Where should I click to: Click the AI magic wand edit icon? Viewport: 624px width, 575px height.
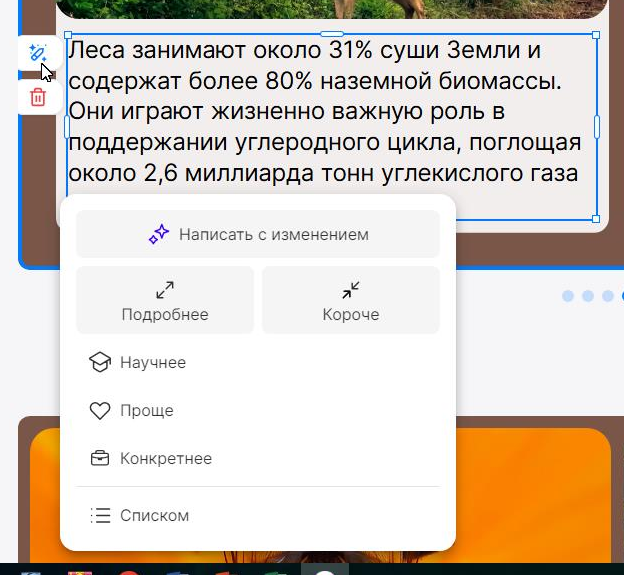coord(38,53)
